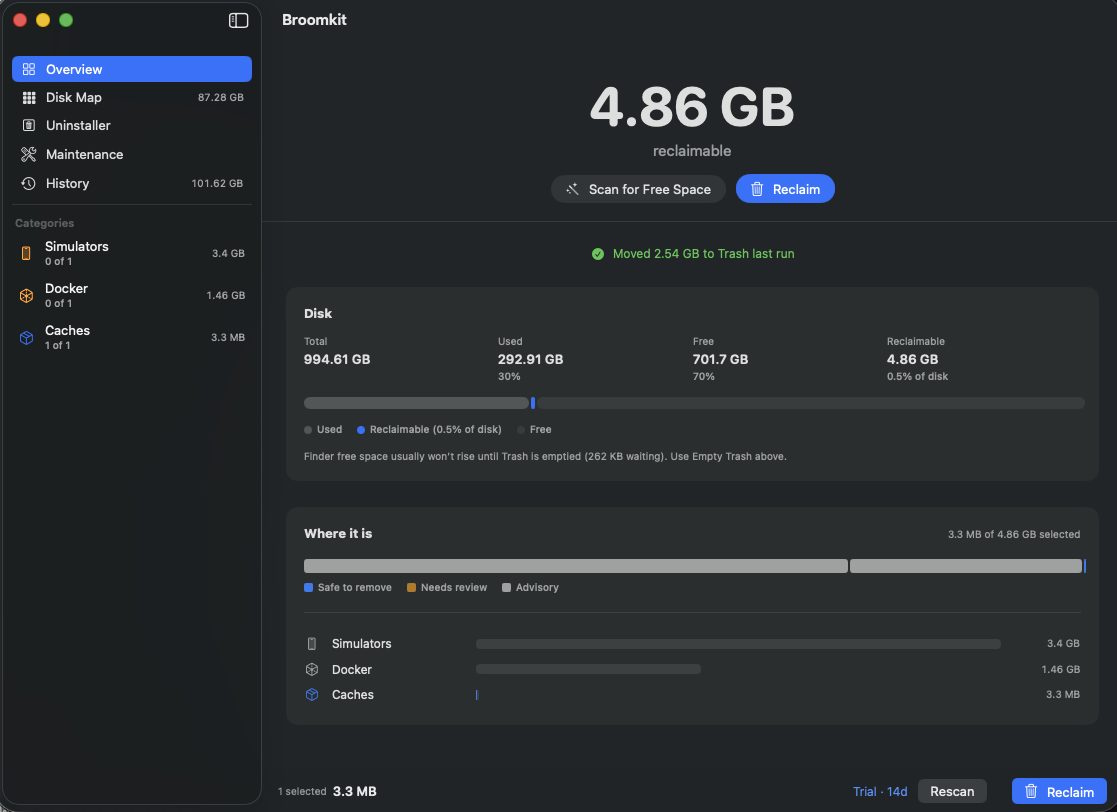1117x812 pixels.
Task: Click the 0.5% of disk text under Reclaimable 4.86 GB
Action: tap(917, 376)
